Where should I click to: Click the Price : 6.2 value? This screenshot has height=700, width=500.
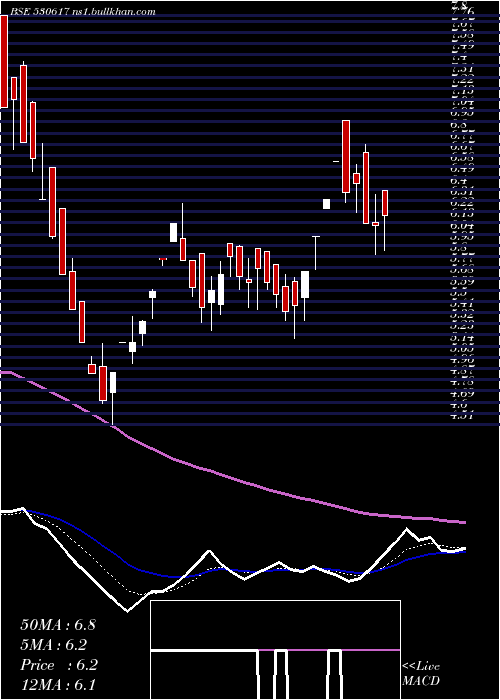(x=59, y=665)
